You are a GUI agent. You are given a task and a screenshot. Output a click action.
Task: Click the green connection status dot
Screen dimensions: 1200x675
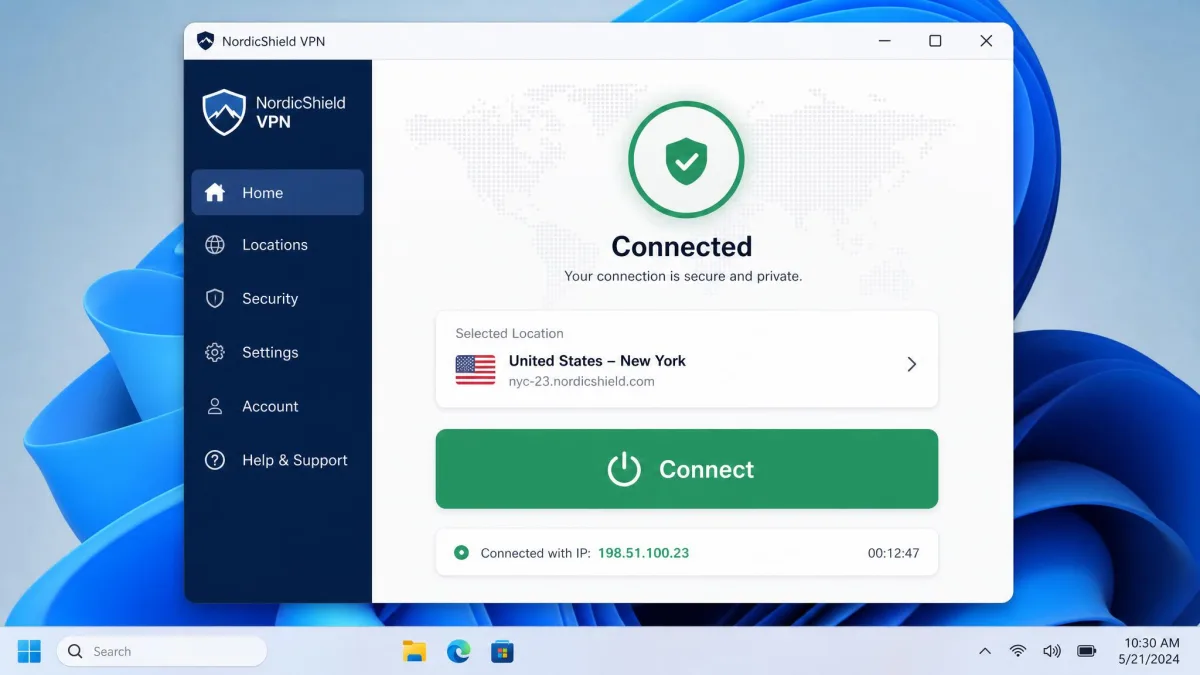(461, 553)
